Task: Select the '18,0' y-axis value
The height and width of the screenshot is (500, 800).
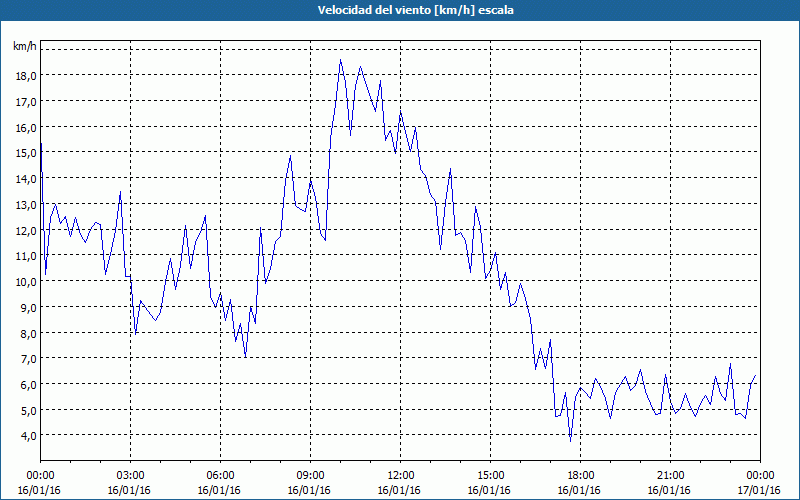Action: [26, 76]
